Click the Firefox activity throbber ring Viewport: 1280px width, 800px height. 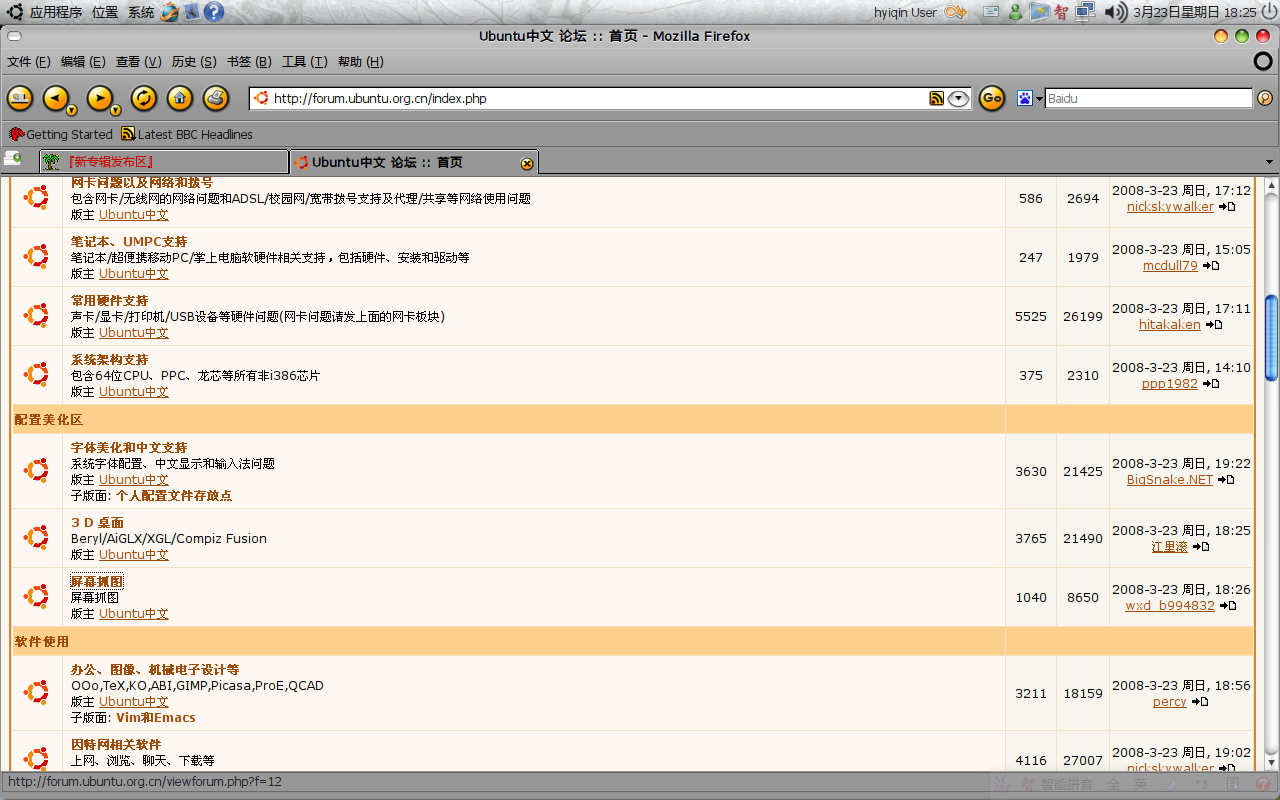(x=1263, y=62)
